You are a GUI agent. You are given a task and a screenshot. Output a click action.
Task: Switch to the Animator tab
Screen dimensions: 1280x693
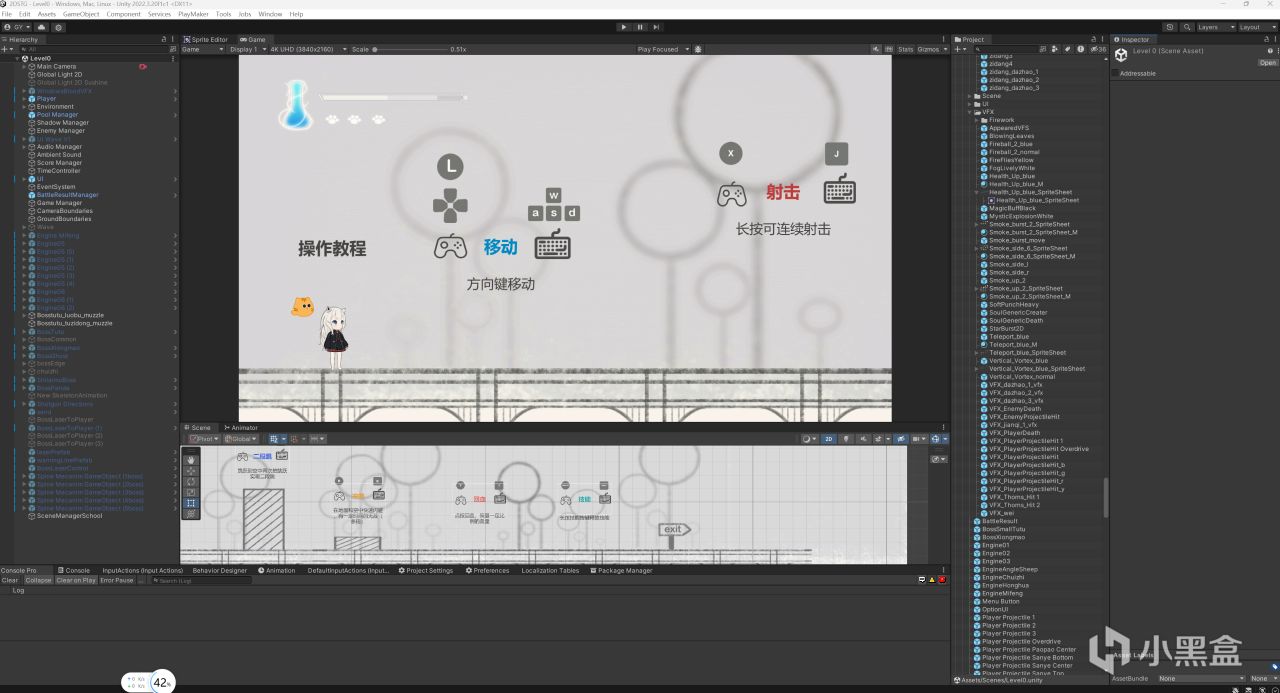240,427
